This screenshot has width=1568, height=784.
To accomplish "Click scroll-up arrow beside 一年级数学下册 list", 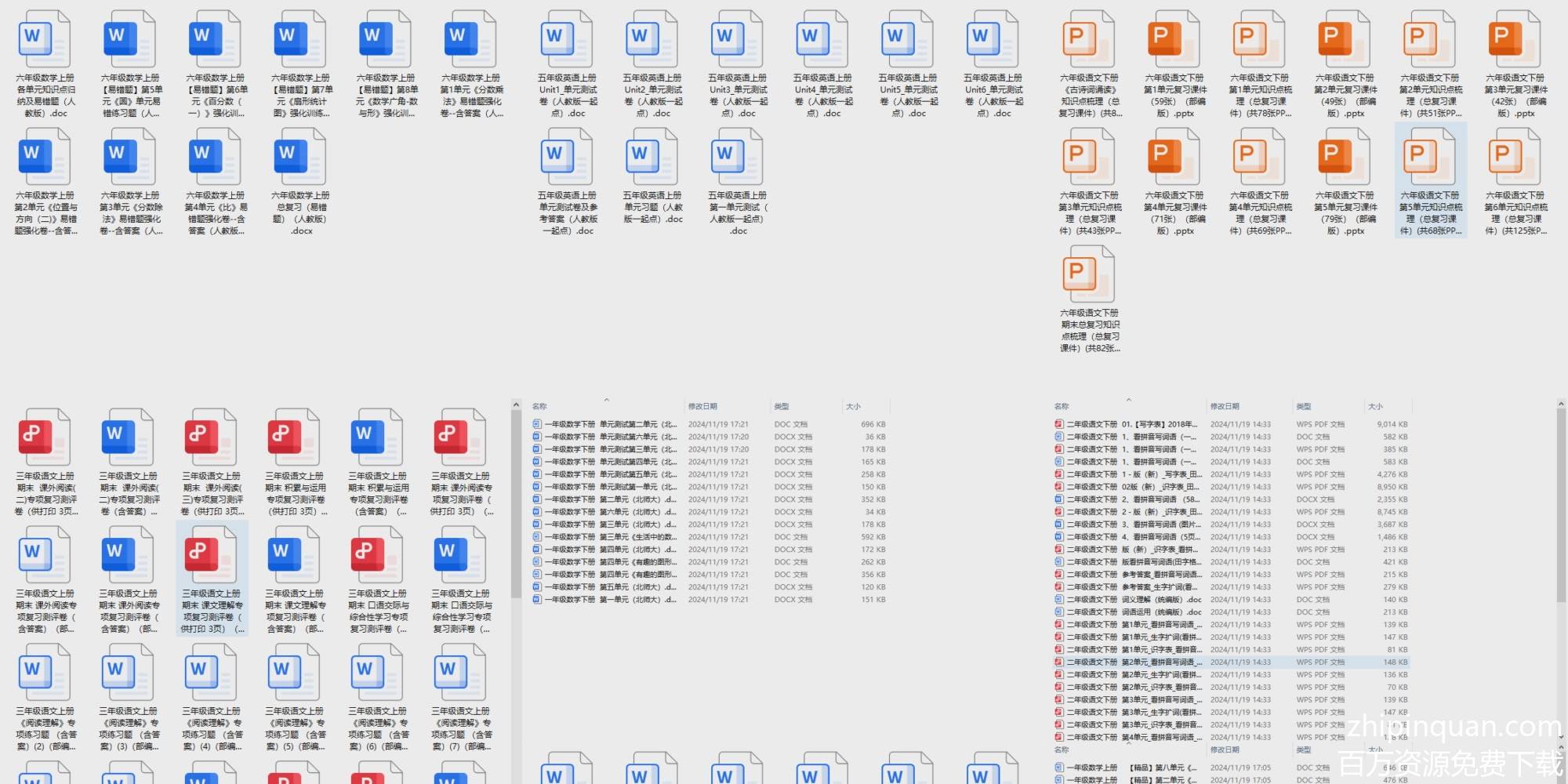I will pyautogui.click(x=516, y=405).
